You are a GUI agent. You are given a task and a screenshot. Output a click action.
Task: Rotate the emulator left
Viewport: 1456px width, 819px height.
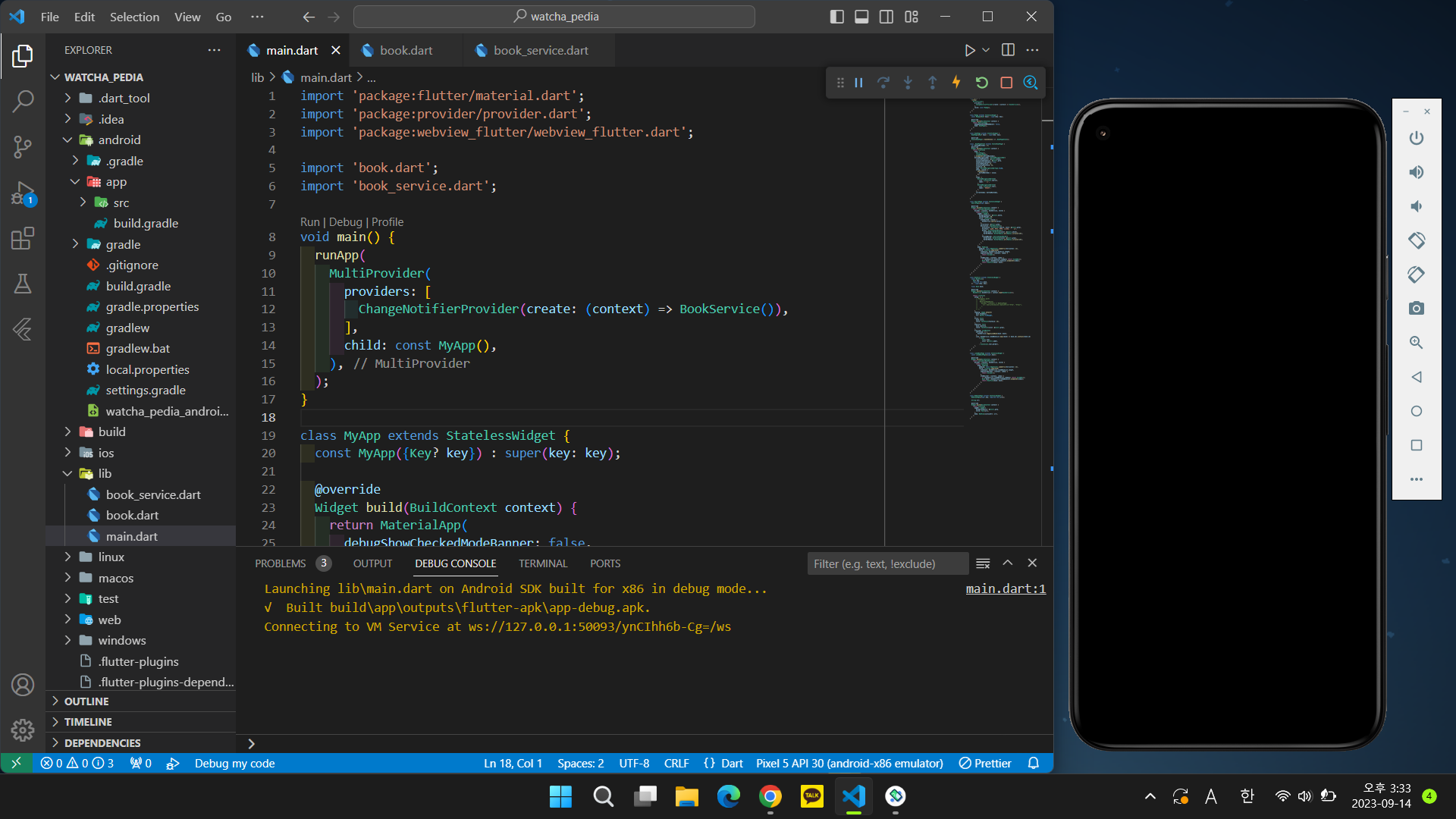point(1417,240)
